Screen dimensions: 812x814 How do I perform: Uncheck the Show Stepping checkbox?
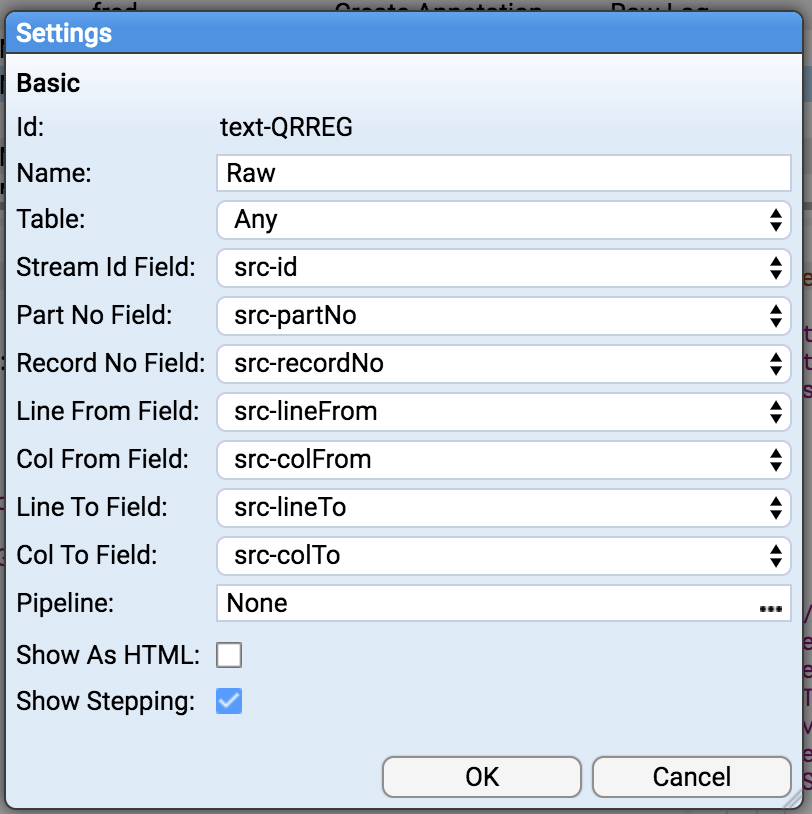pos(229,702)
